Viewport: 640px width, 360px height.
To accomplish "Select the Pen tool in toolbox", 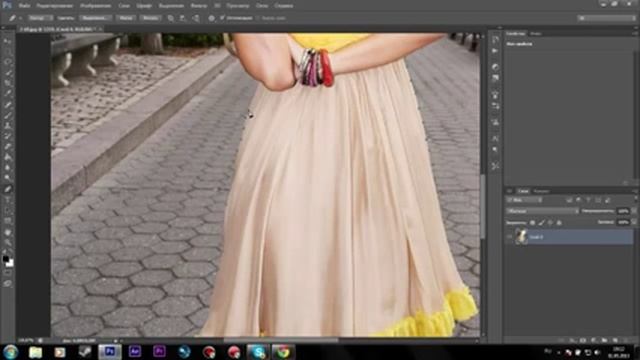I will coord(7,189).
